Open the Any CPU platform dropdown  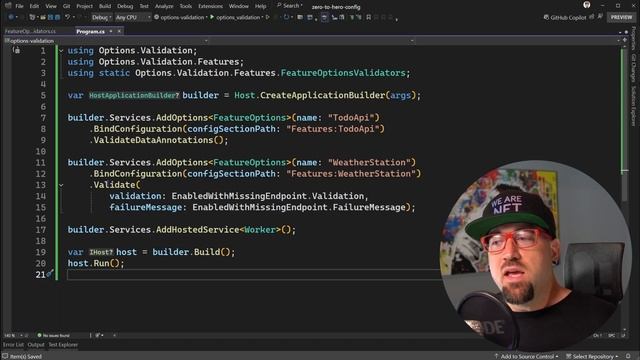(133, 18)
